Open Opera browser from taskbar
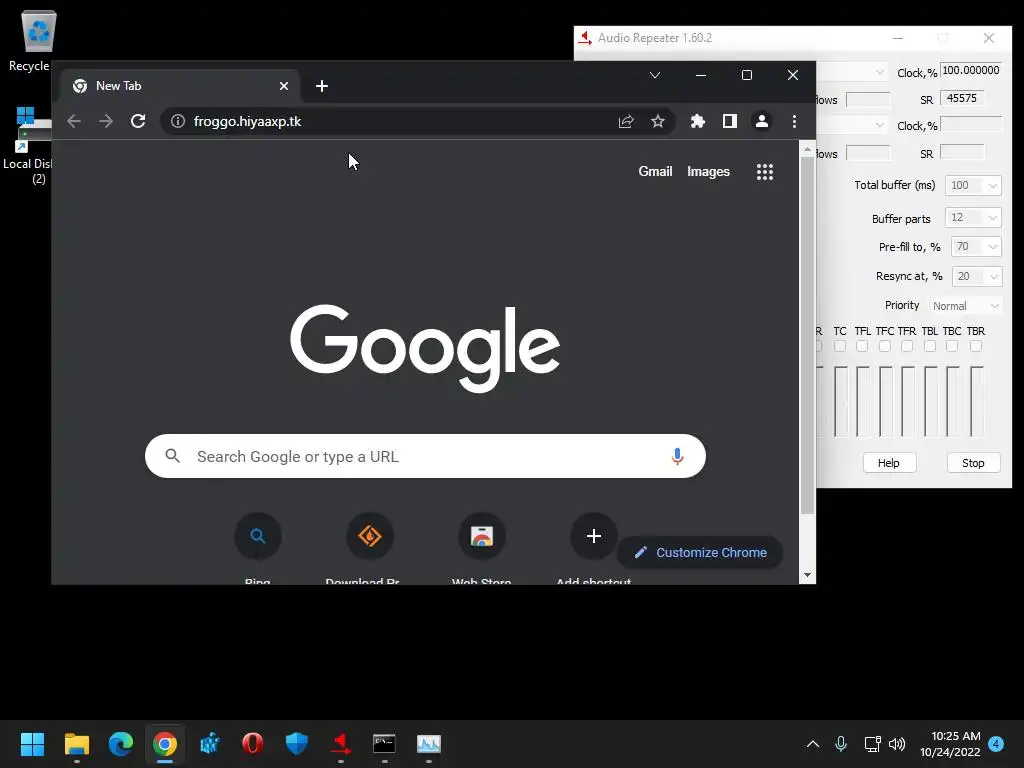Viewport: 1024px width, 768px height. click(x=253, y=744)
